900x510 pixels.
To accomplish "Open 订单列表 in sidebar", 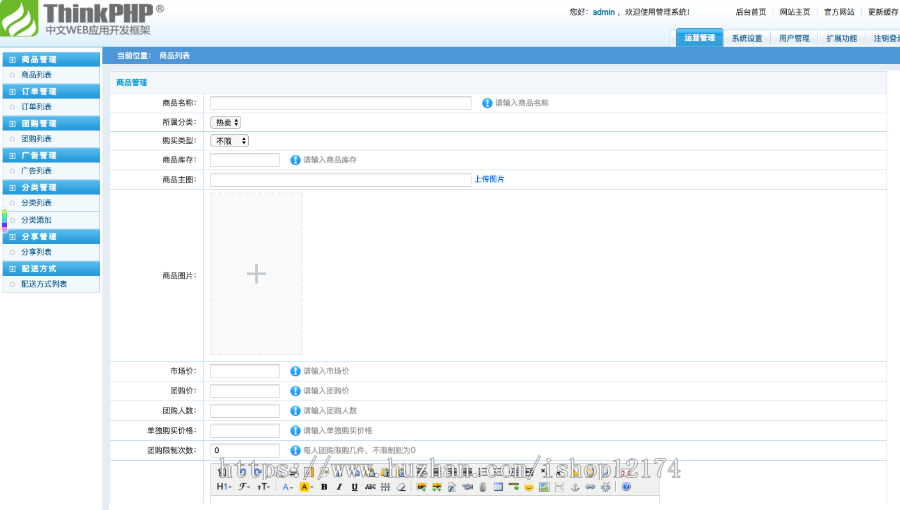I will (36, 107).
